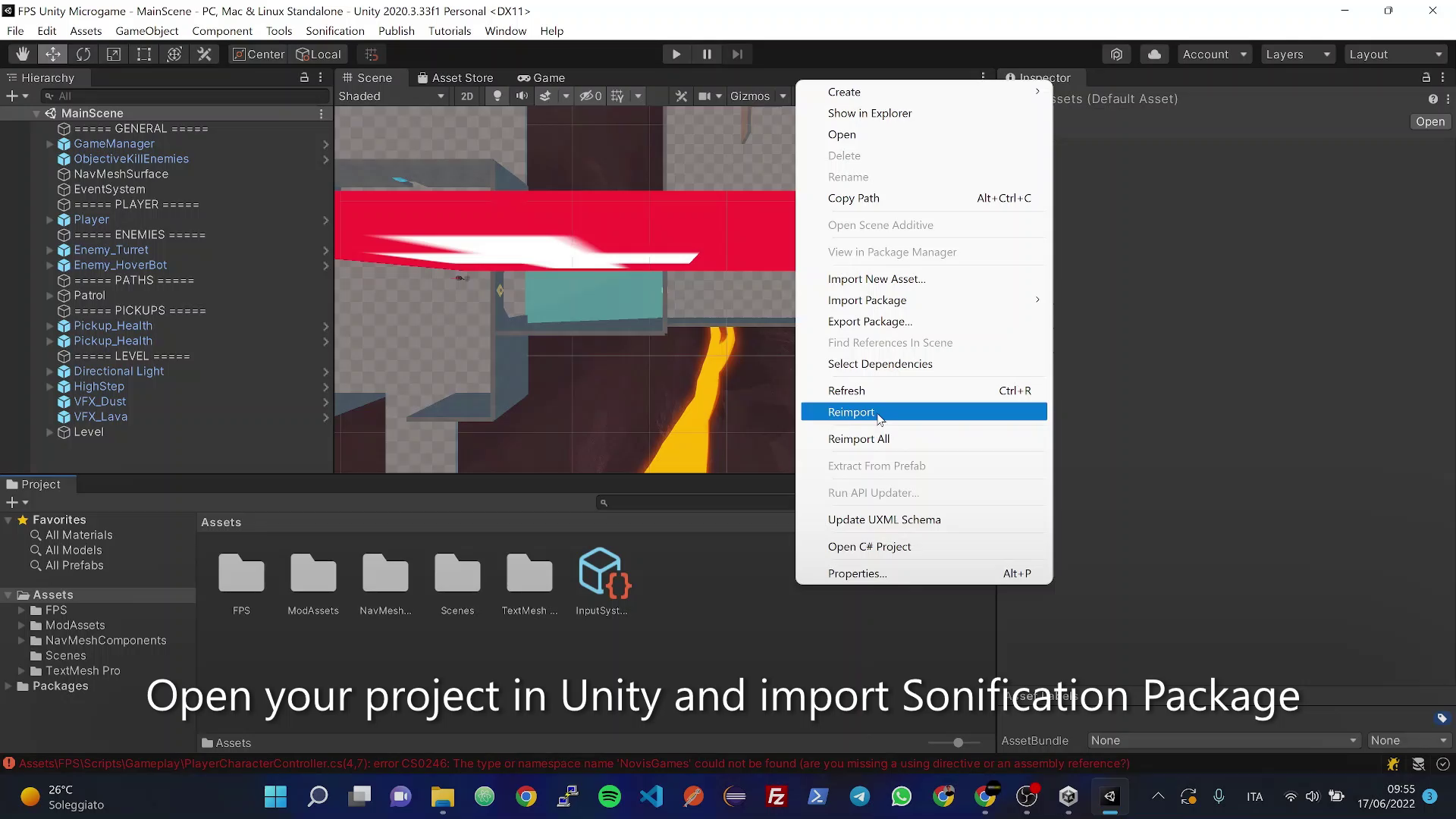This screenshot has height=819, width=1456.
Task: Click the Step frame button
Action: click(737, 54)
